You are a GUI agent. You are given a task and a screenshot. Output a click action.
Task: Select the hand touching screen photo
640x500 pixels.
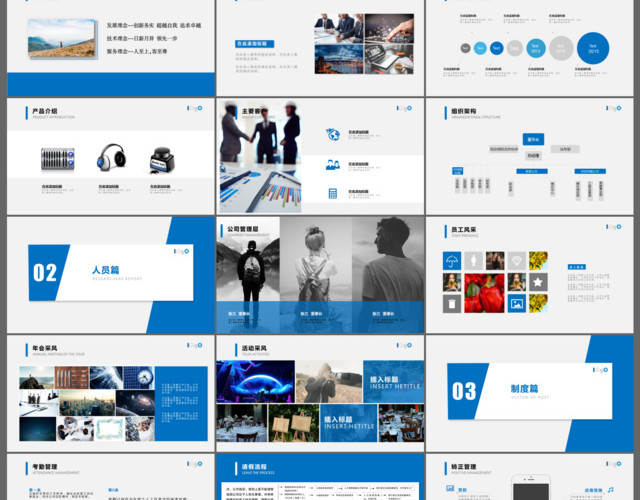[x=389, y=28]
